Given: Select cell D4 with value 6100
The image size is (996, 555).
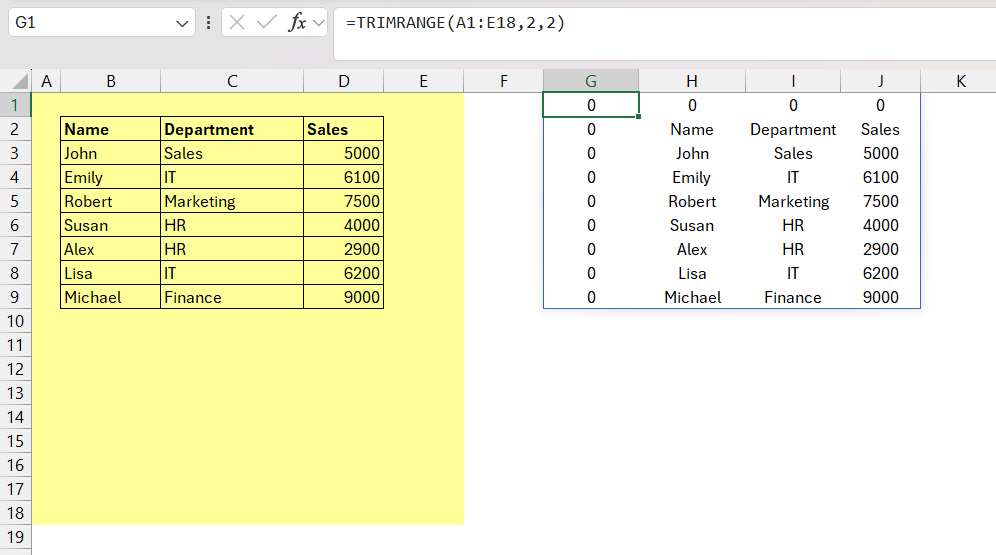Looking at the screenshot, I should (x=344, y=177).
